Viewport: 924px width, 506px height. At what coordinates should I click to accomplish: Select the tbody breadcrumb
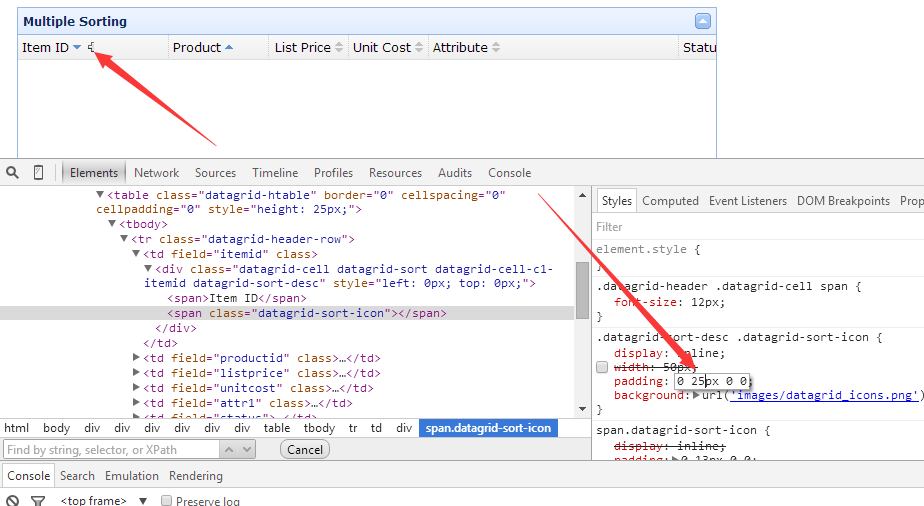(319, 428)
